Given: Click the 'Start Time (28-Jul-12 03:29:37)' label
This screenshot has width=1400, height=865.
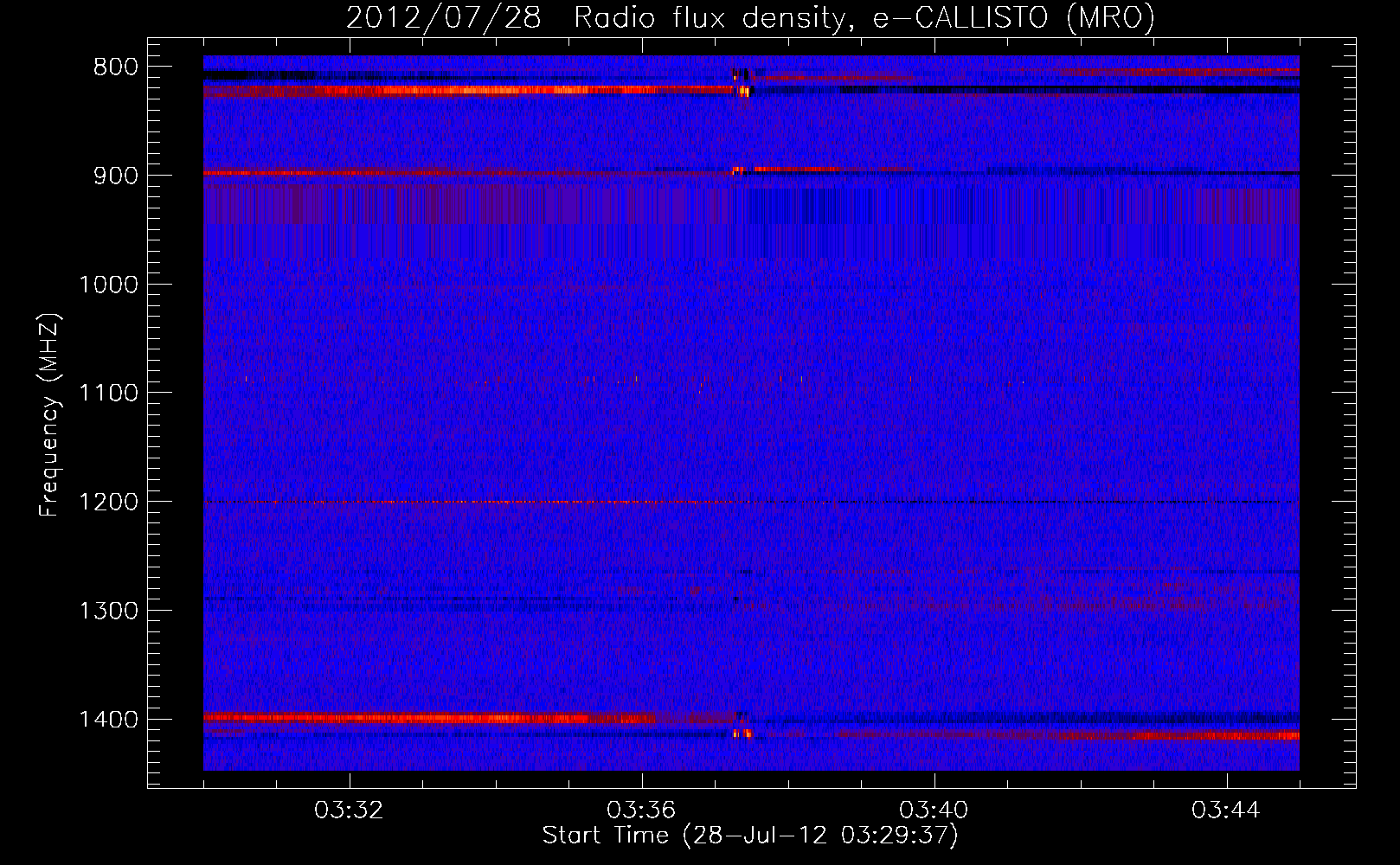Looking at the screenshot, I should click(750, 836).
